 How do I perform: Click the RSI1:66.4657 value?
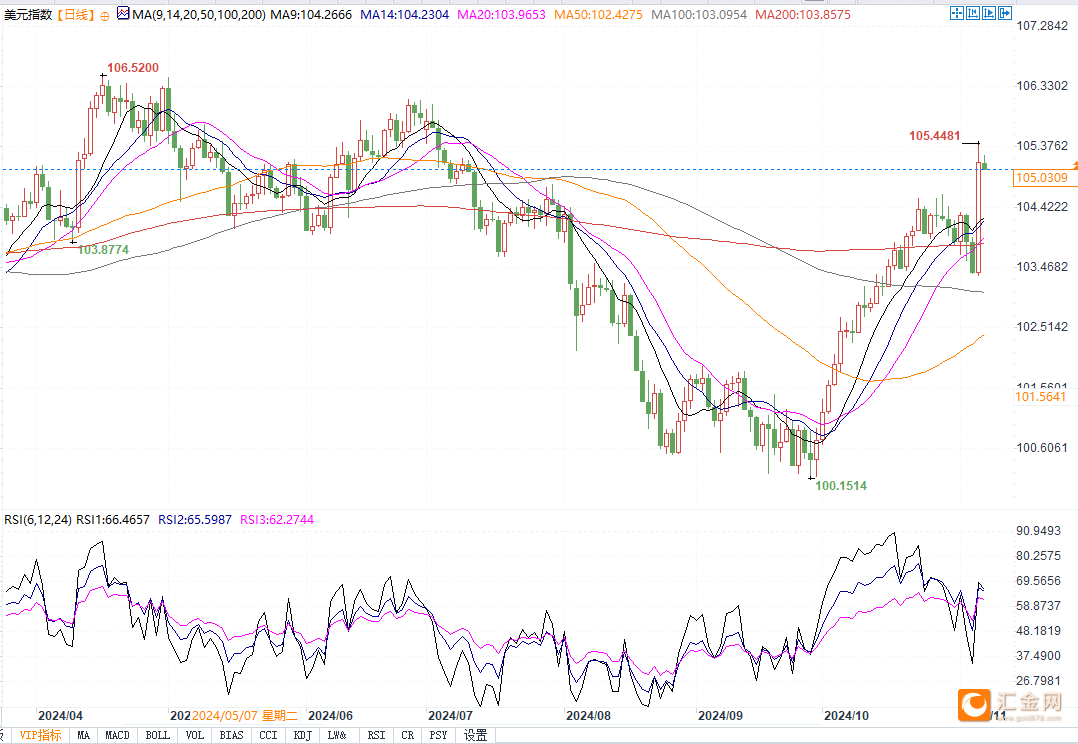point(113,520)
